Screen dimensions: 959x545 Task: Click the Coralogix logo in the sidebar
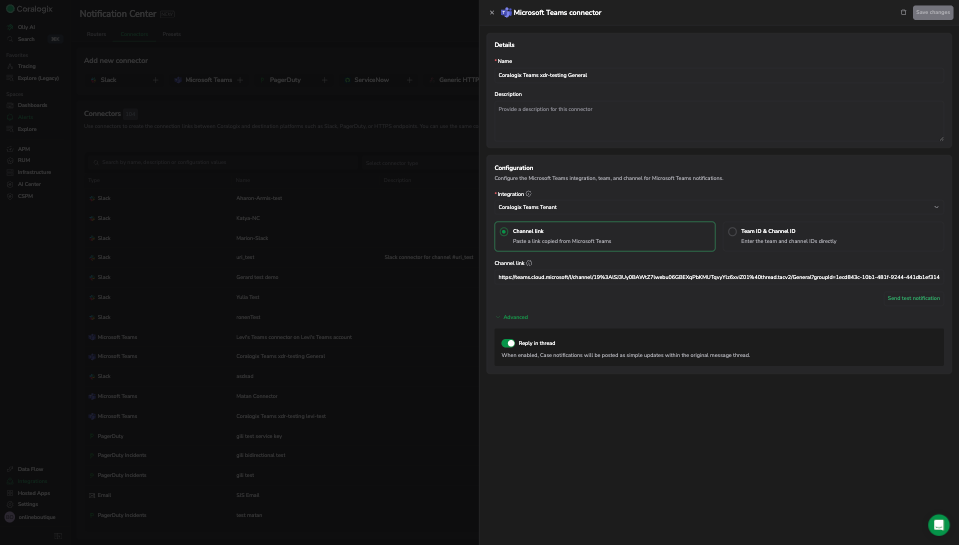(x=29, y=9)
